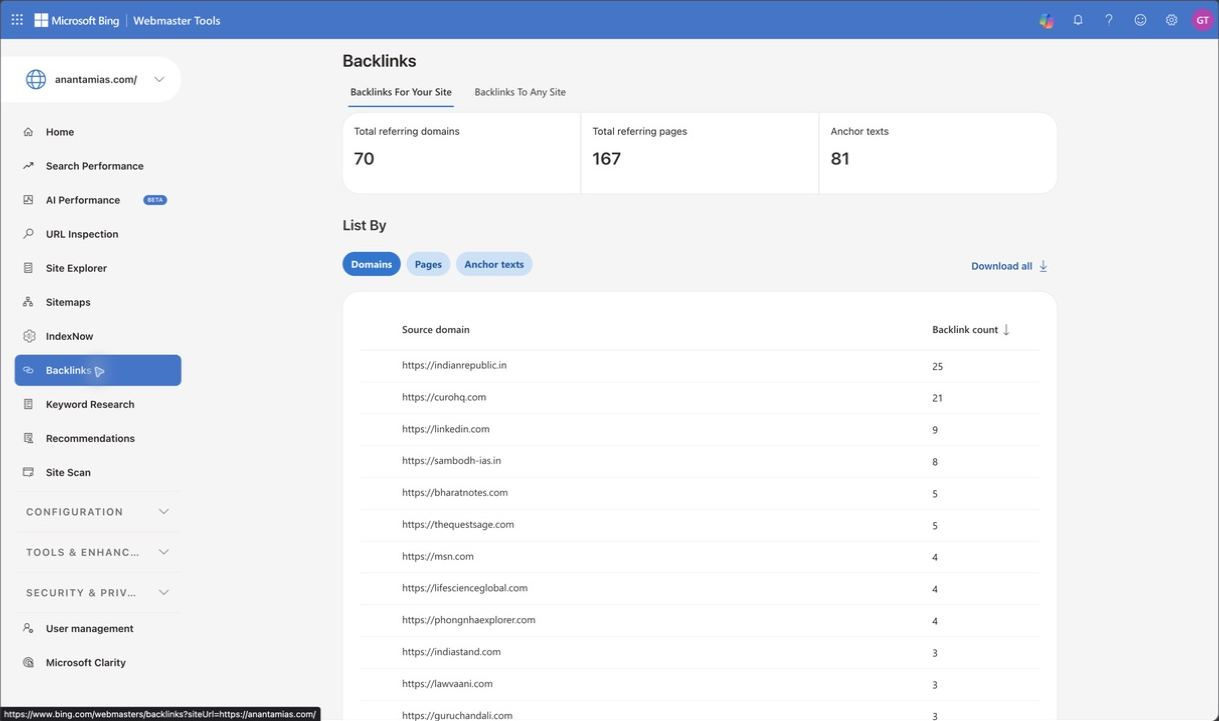Click the backlink count 25 cell
Screen dimensions: 1219x721
click(x=938, y=367)
